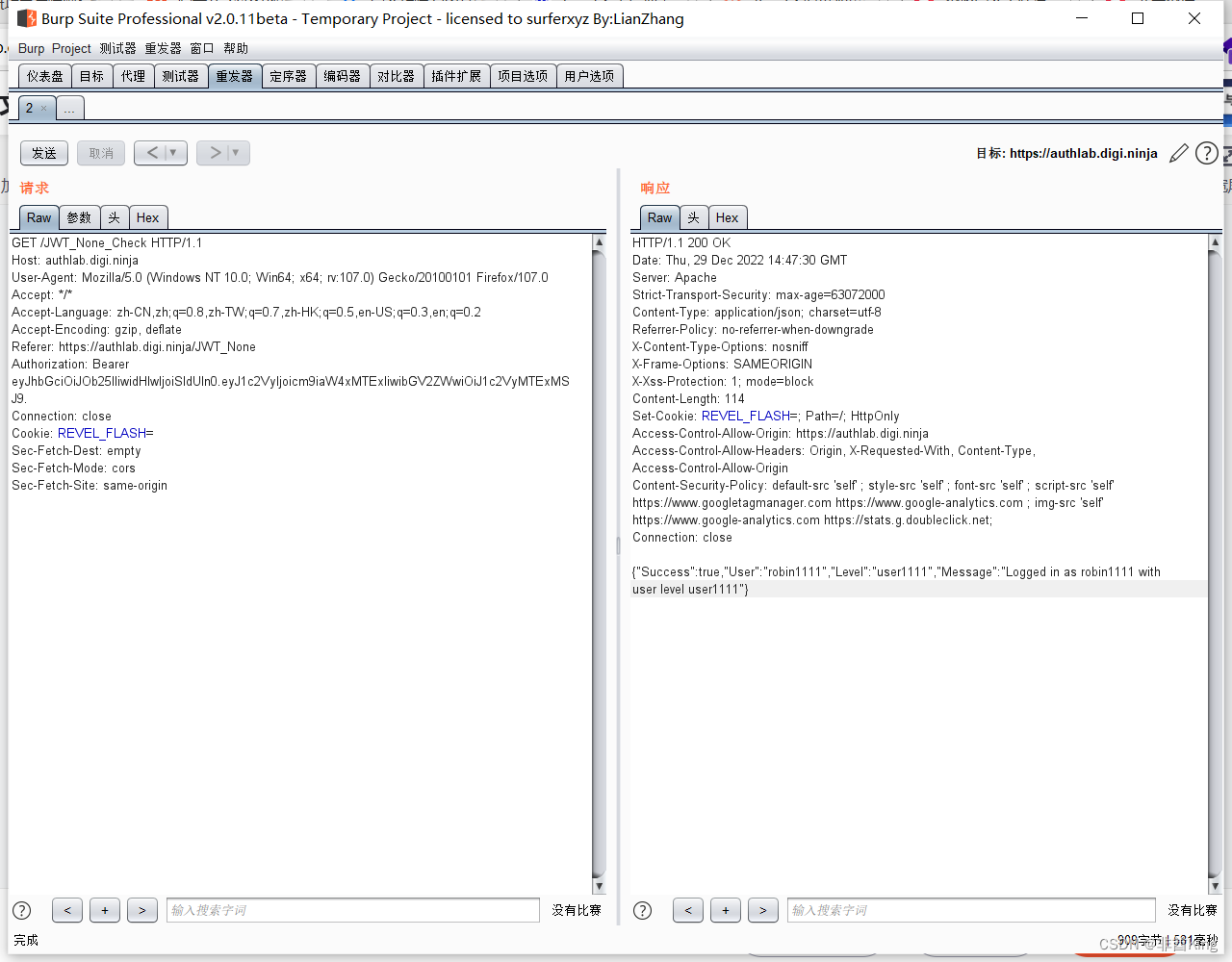Switch to the 测试器 tool tab
The image size is (1232, 962).
tap(181, 76)
